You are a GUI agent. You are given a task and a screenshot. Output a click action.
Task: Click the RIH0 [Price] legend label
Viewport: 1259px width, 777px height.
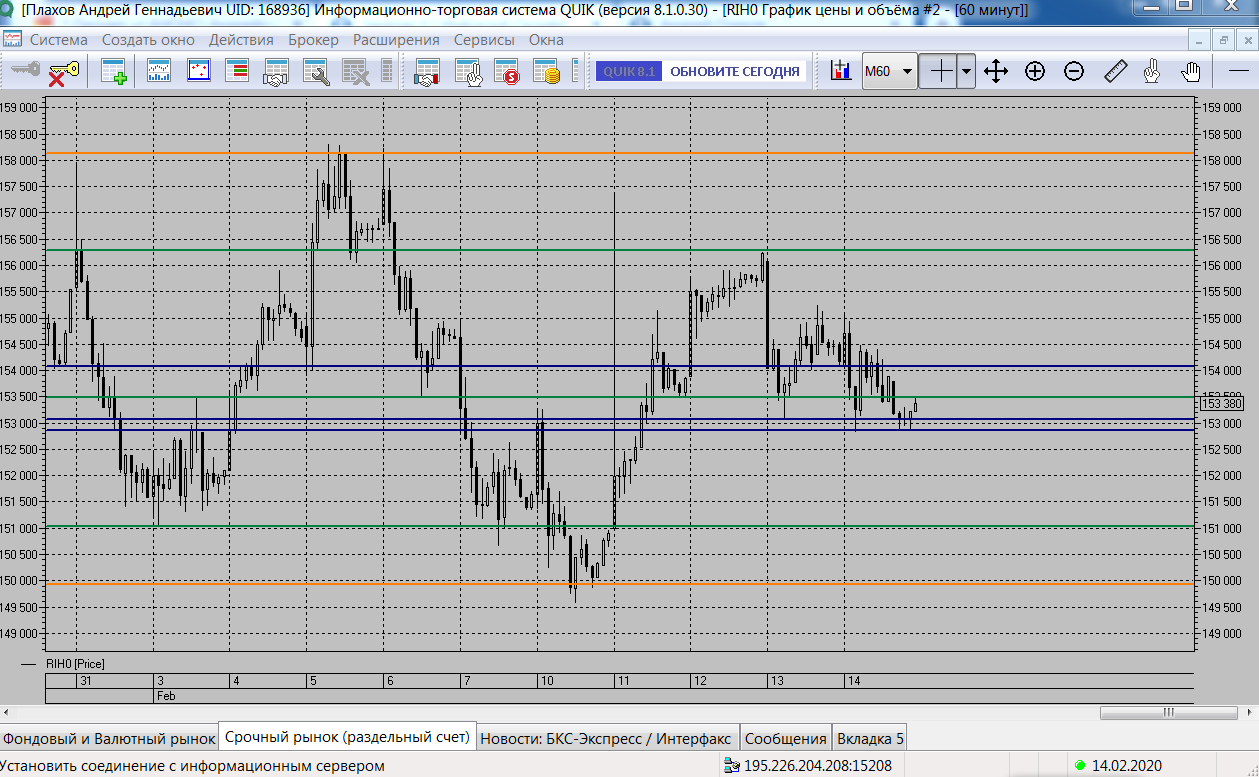tap(75, 663)
